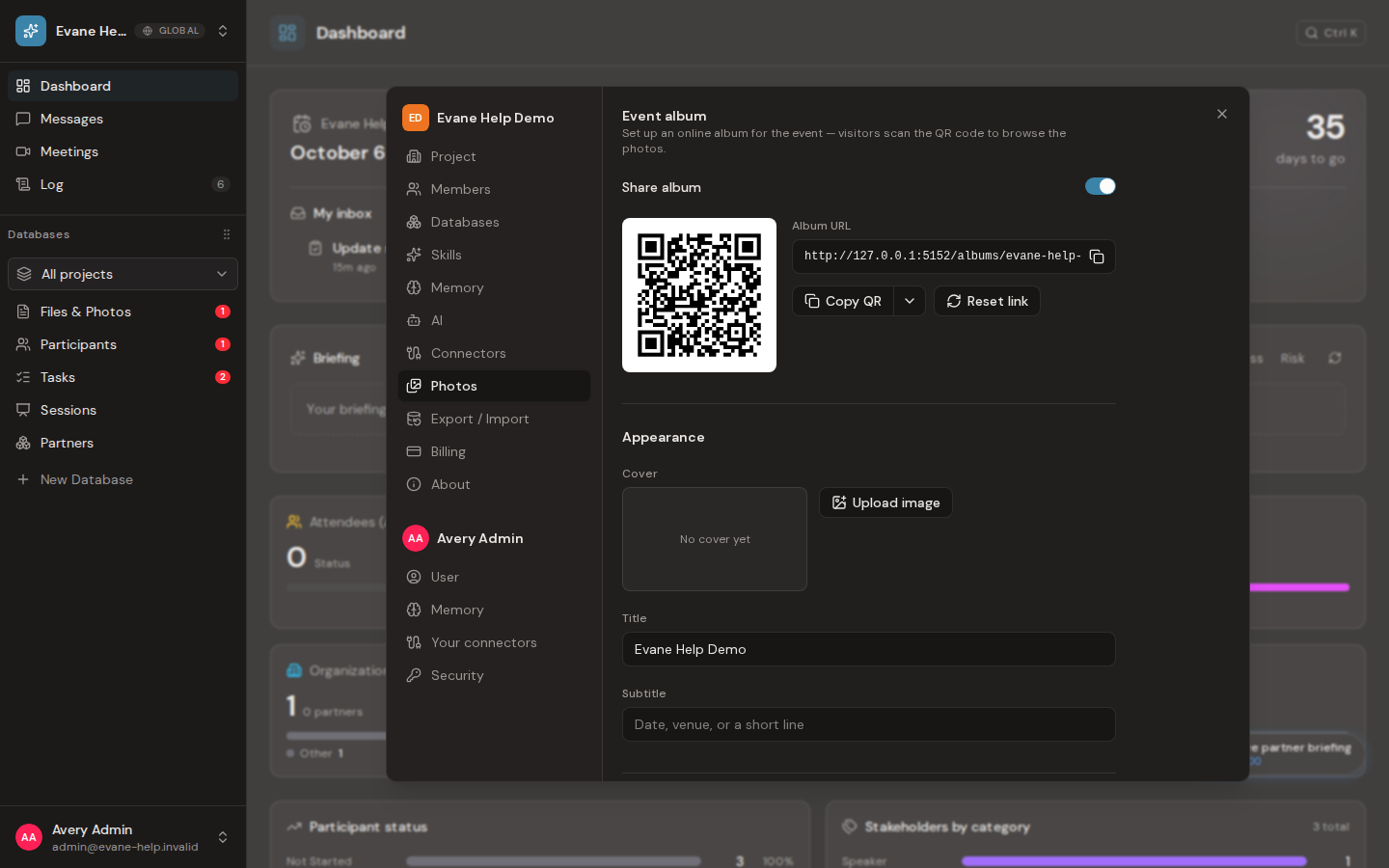Viewport: 1389px width, 868px height.
Task: Turn off the Share album switch
Action: (1101, 186)
